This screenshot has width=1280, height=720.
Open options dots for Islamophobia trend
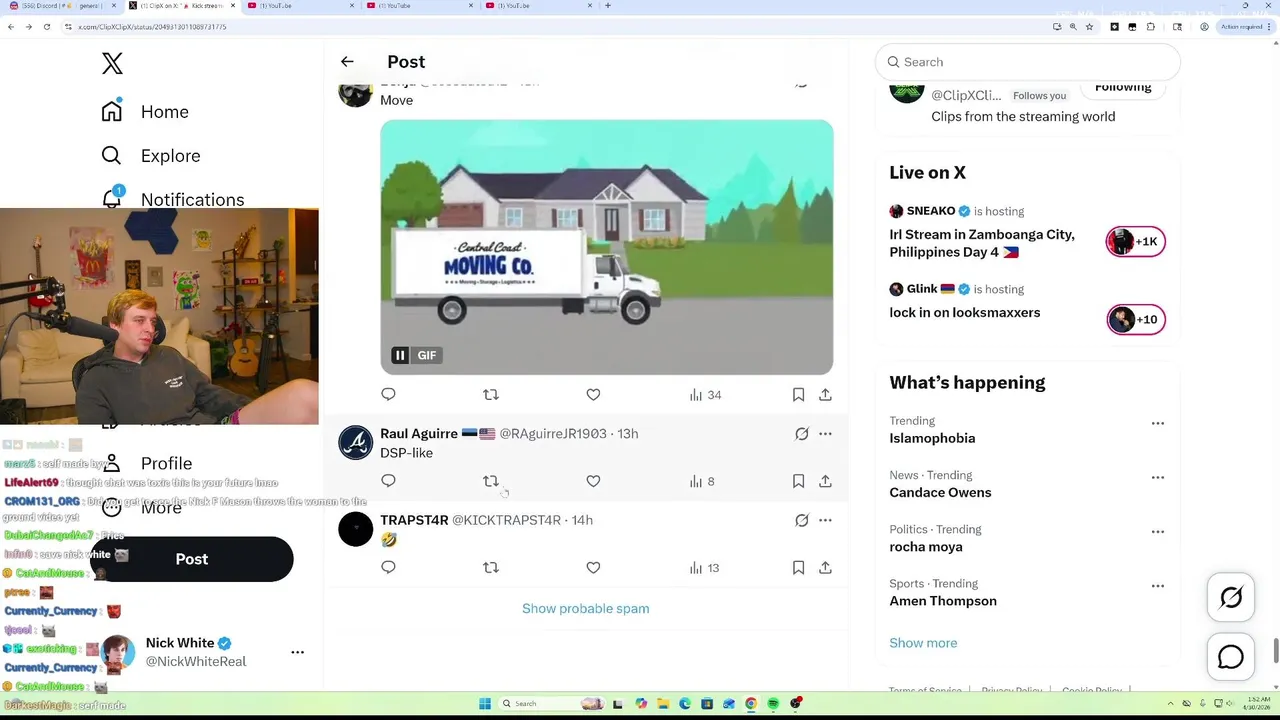pyautogui.click(x=1157, y=423)
